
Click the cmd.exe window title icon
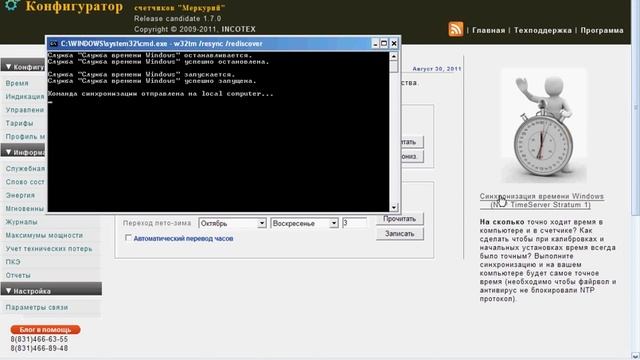pos(53,43)
